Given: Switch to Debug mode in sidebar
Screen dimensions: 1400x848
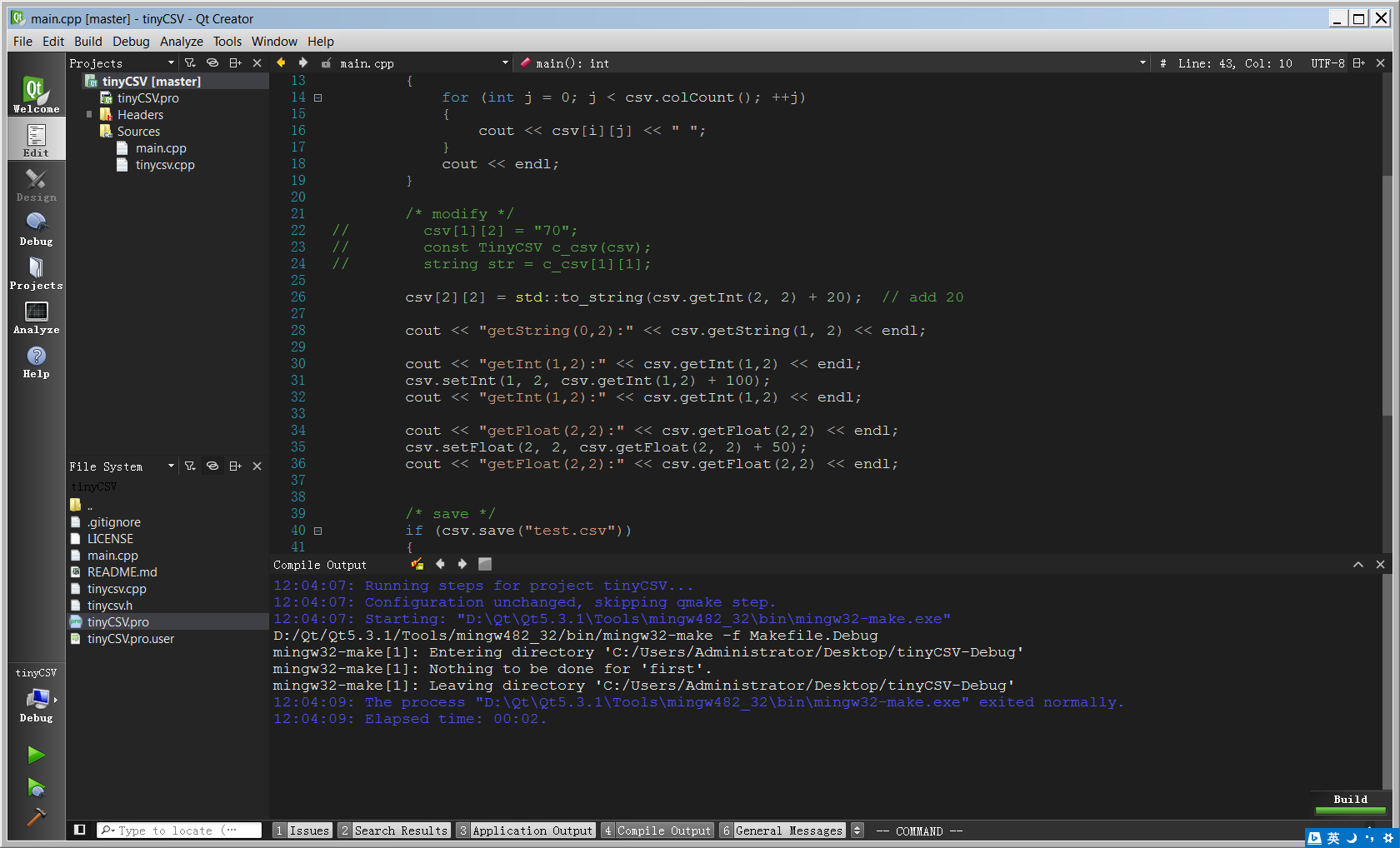Looking at the screenshot, I should coord(36,227).
